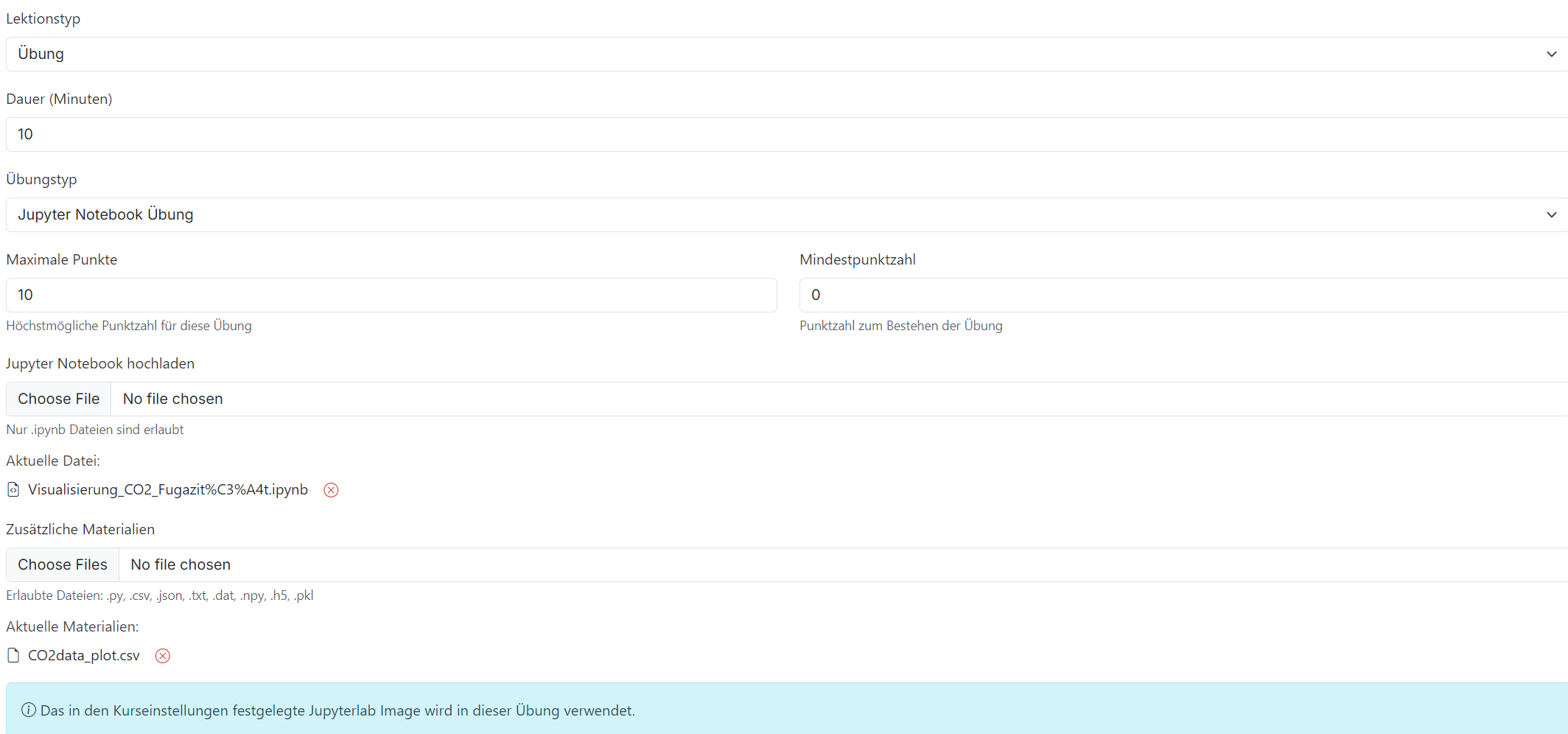Viewport: 1568px width, 734px height.
Task: Select the Mindestpunktzahl input field
Action: [x=1179, y=296]
